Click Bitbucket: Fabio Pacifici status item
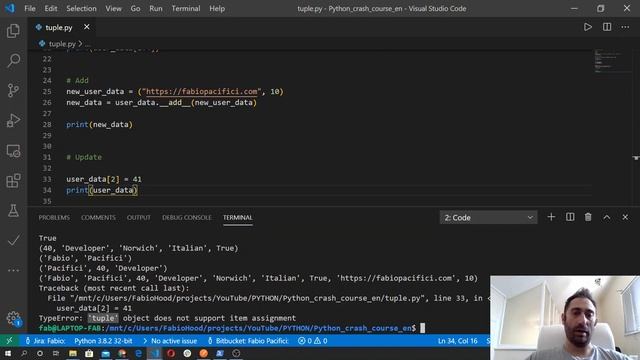Viewport: 640px width, 360px height. click(x=248, y=340)
